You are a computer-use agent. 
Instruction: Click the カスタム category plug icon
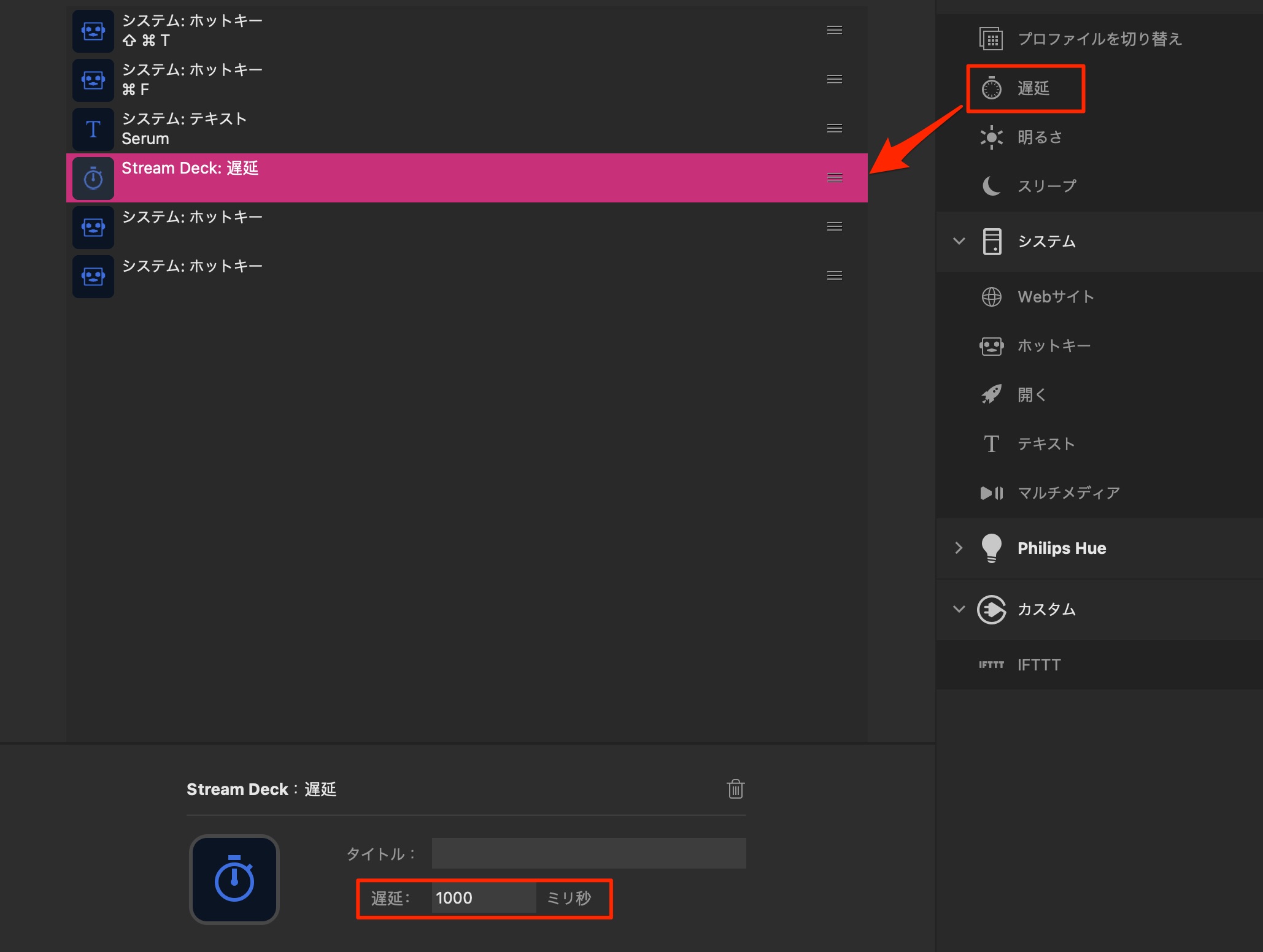click(992, 609)
